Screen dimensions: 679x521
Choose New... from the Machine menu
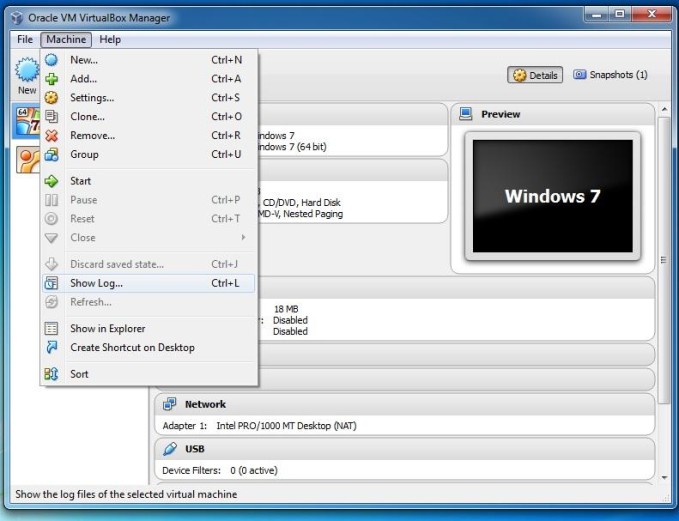click(148, 60)
